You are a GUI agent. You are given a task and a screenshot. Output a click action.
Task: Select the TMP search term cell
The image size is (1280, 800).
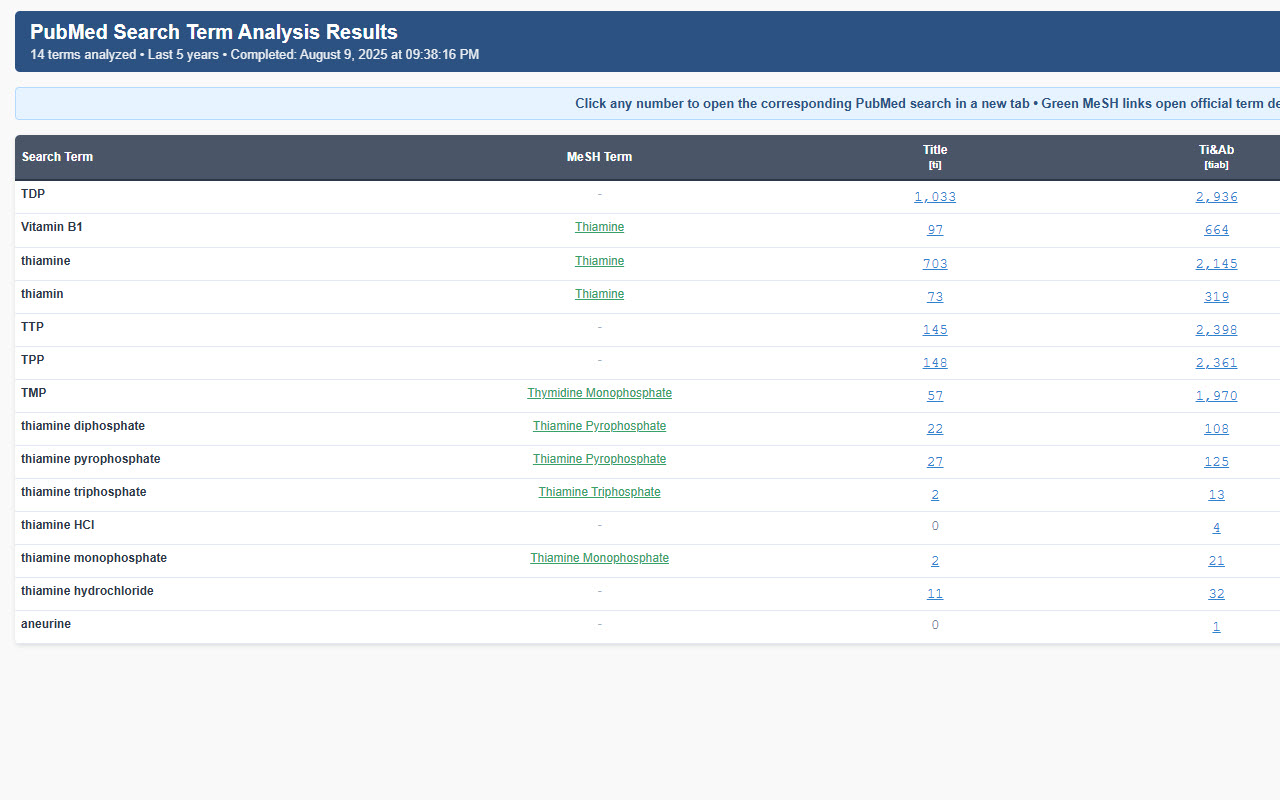[33, 393]
